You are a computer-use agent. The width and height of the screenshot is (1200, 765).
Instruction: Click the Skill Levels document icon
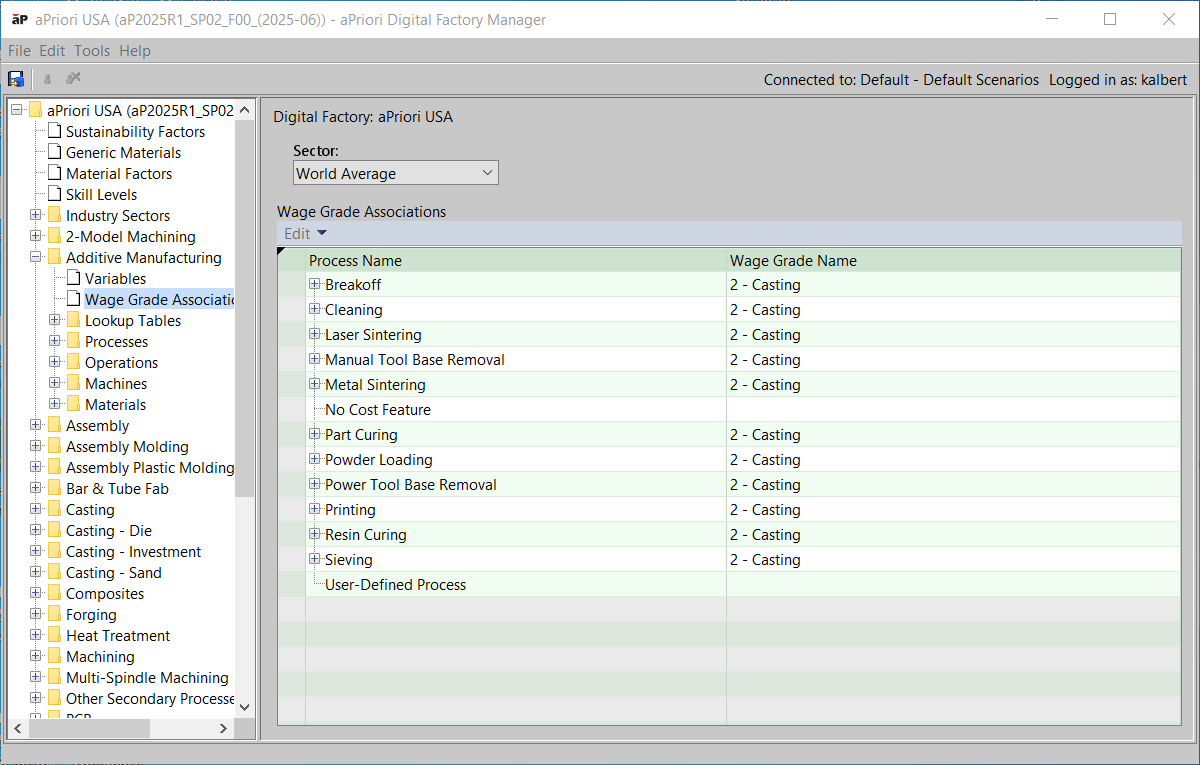(55, 194)
